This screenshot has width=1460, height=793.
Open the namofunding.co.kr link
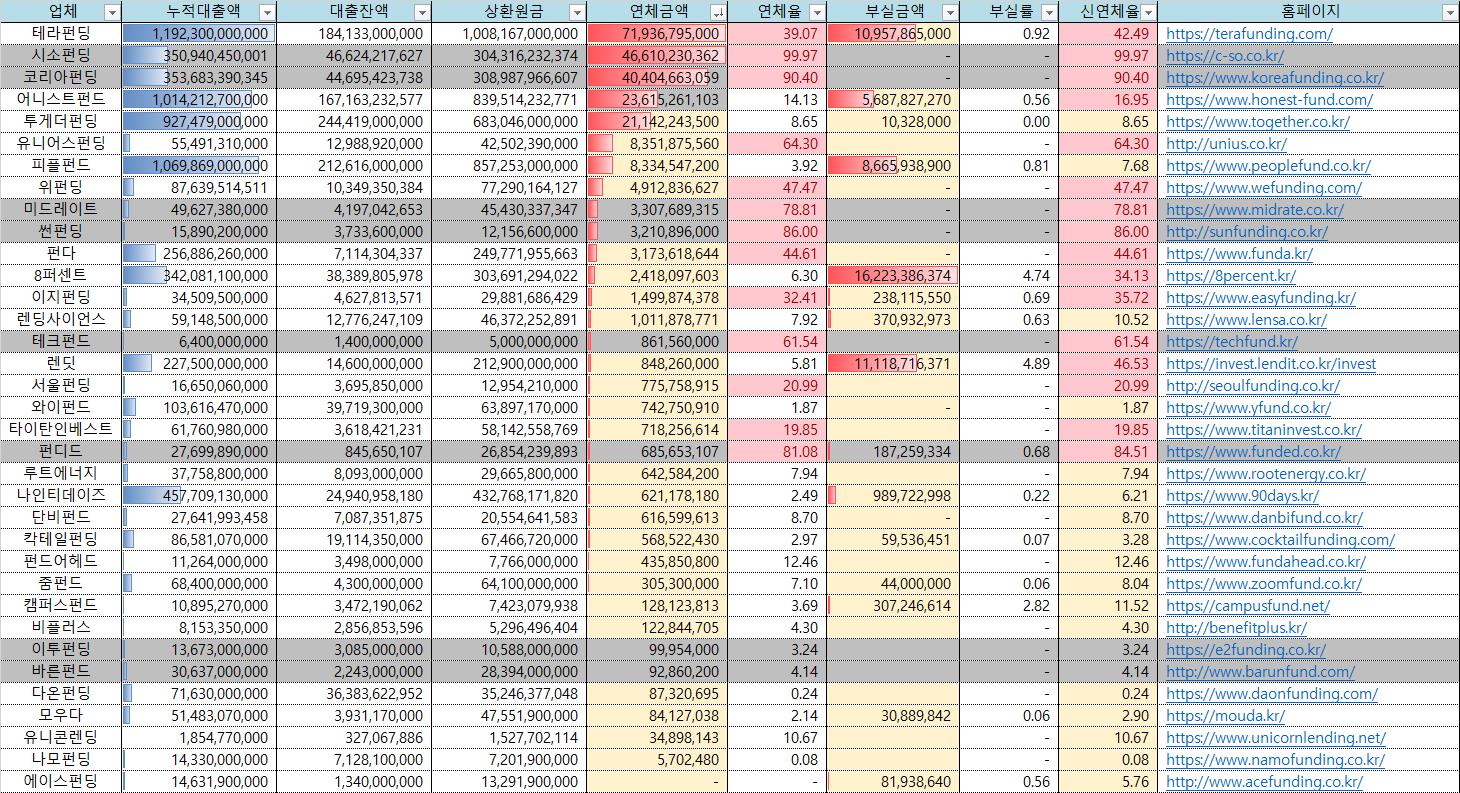tap(1275, 760)
